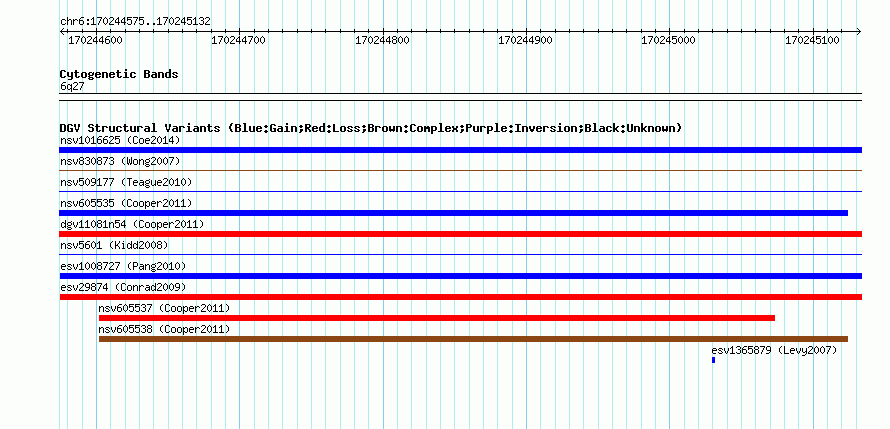
Task: Click the 170244900 ruler coordinate
Action: (x=525, y=40)
